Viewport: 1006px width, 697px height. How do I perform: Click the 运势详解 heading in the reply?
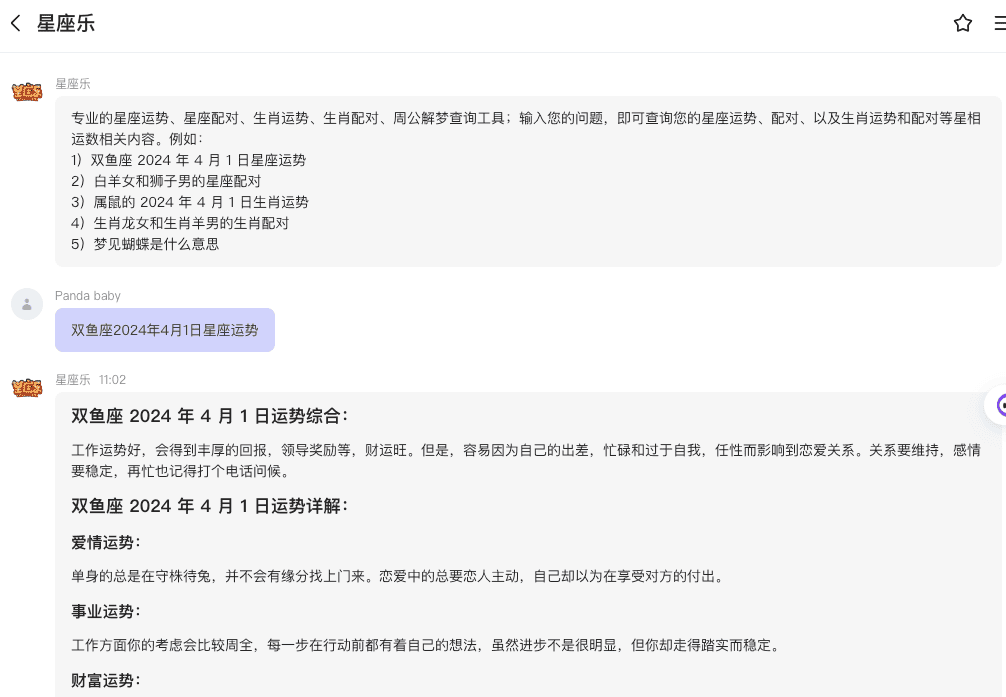pos(209,506)
